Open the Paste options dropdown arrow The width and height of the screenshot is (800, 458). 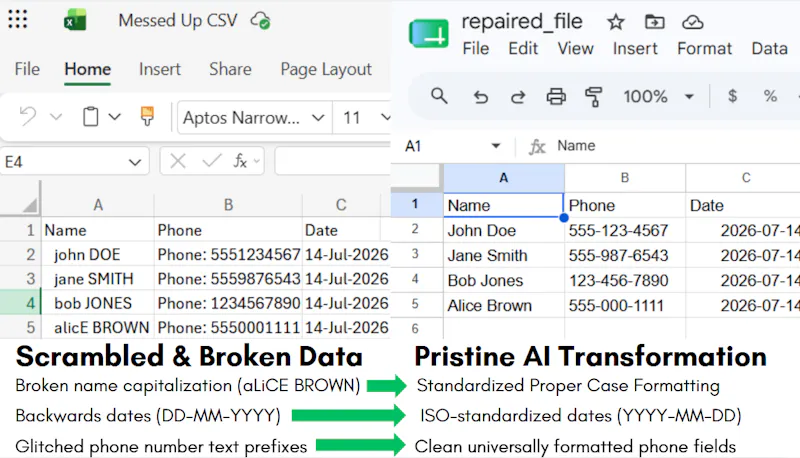tap(115, 117)
